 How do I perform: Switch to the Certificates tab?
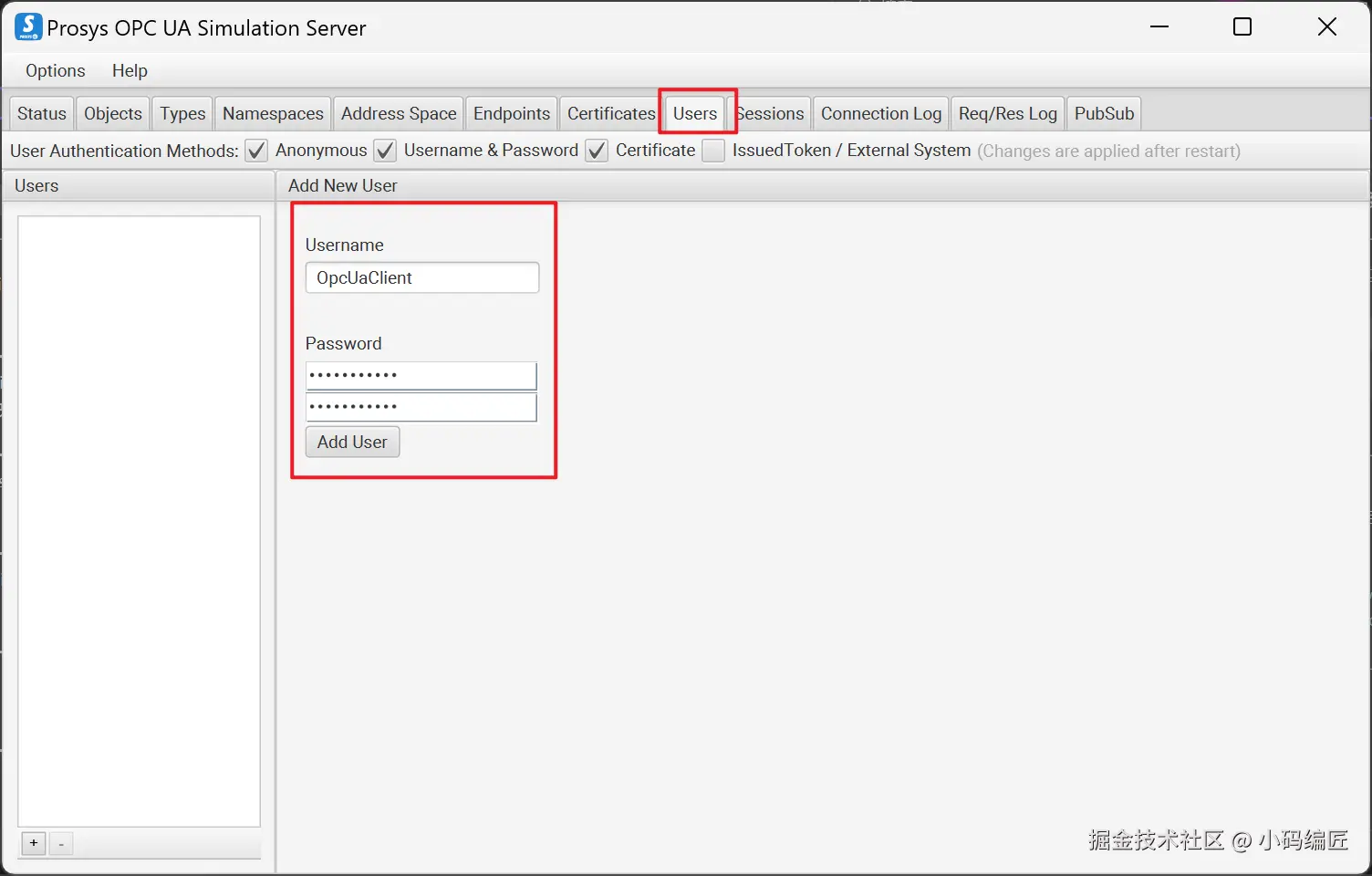[610, 113]
